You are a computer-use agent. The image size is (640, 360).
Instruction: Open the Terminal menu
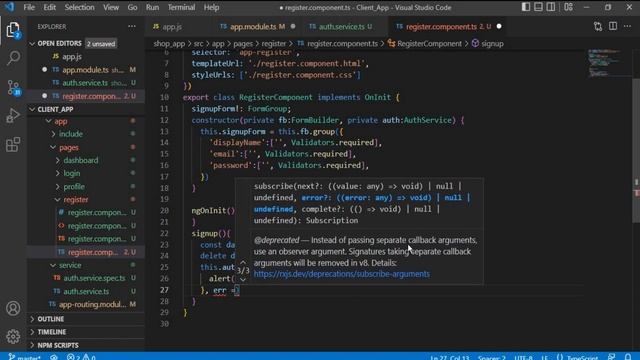click(x=181, y=7)
